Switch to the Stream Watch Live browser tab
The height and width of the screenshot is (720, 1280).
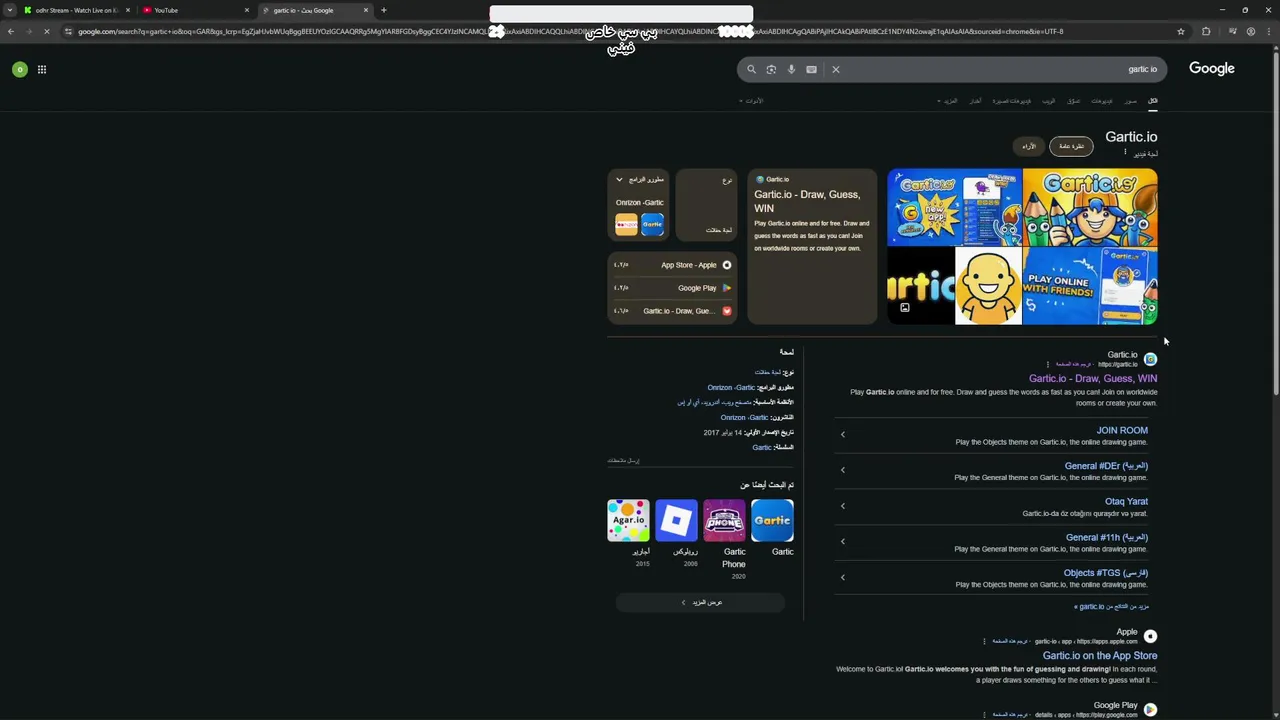click(x=76, y=10)
